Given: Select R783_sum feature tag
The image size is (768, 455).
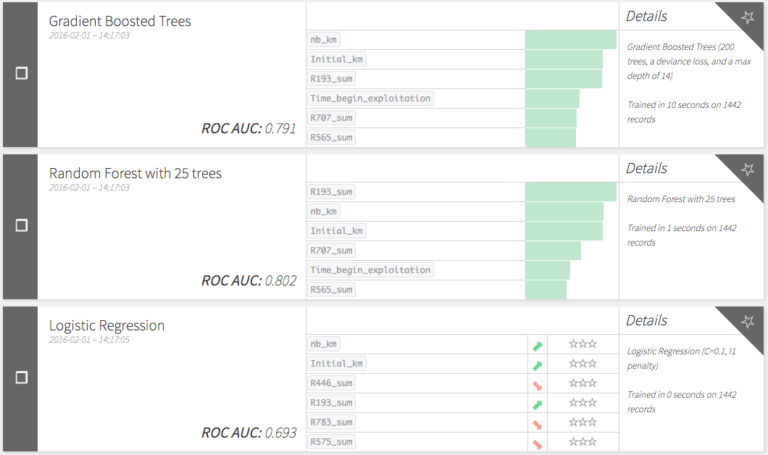Looking at the screenshot, I should point(332,422).
